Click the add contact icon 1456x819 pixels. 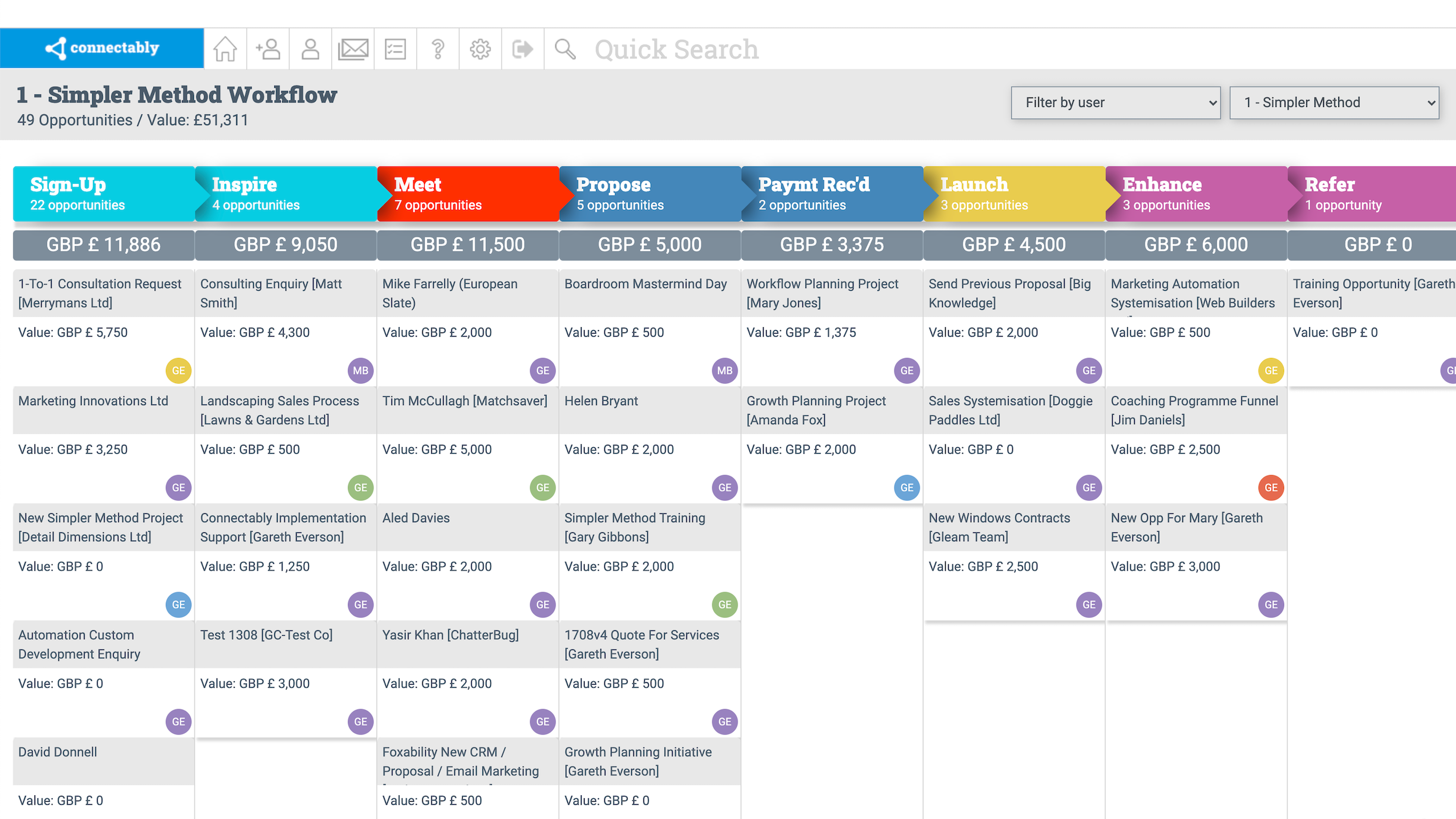tap(268, 49)
